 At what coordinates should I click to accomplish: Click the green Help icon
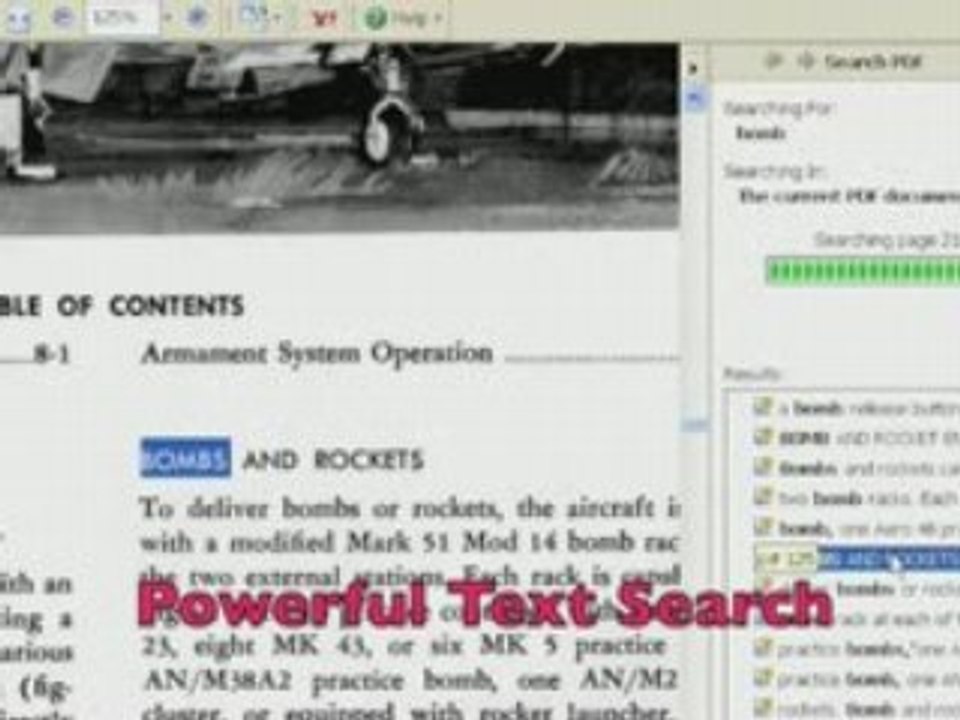point(375,18)
